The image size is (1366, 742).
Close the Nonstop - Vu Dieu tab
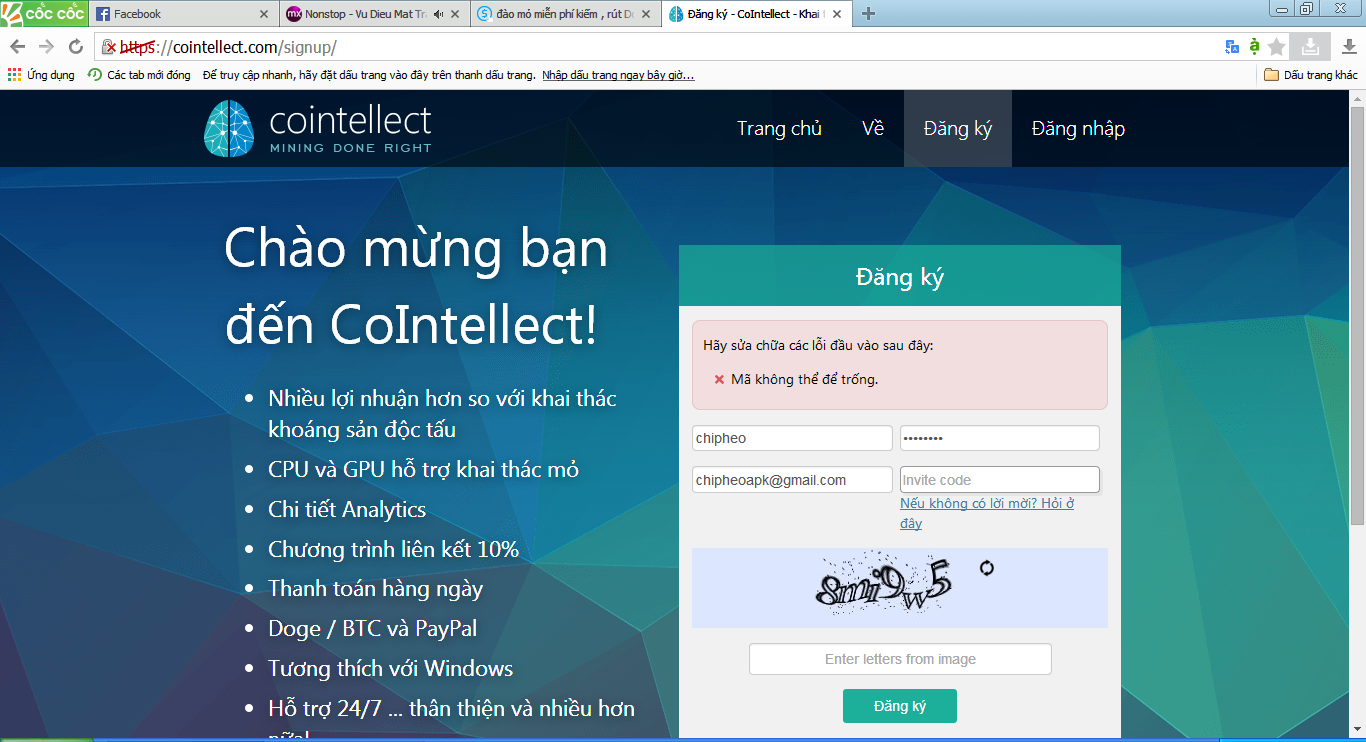[455, 14]
